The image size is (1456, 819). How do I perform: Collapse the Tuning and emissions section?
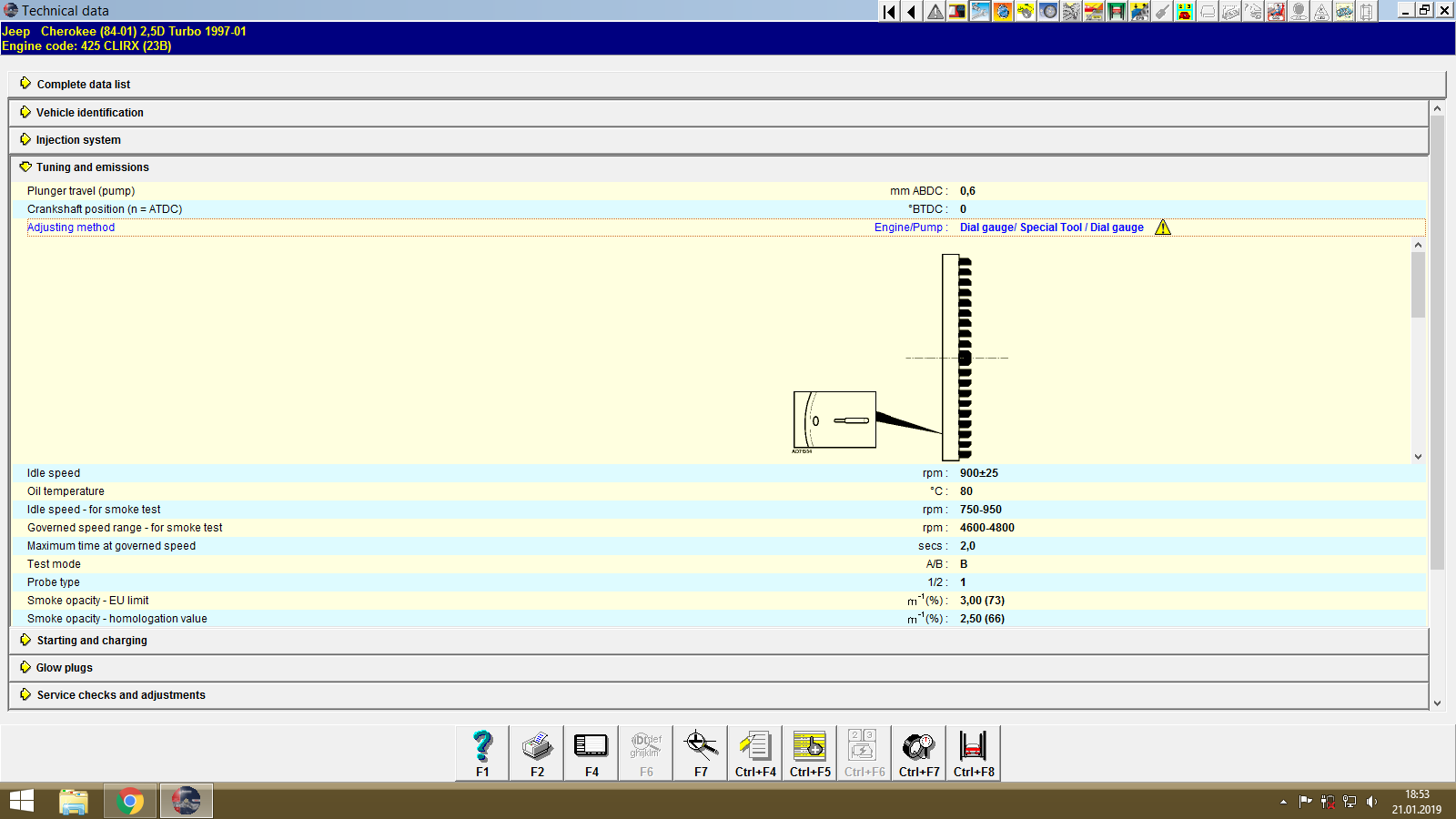coord(92,167)
